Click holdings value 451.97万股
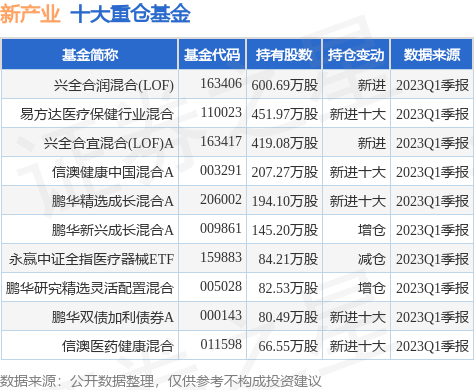Viewport: 474px width, 390px height. pos(285,114)
